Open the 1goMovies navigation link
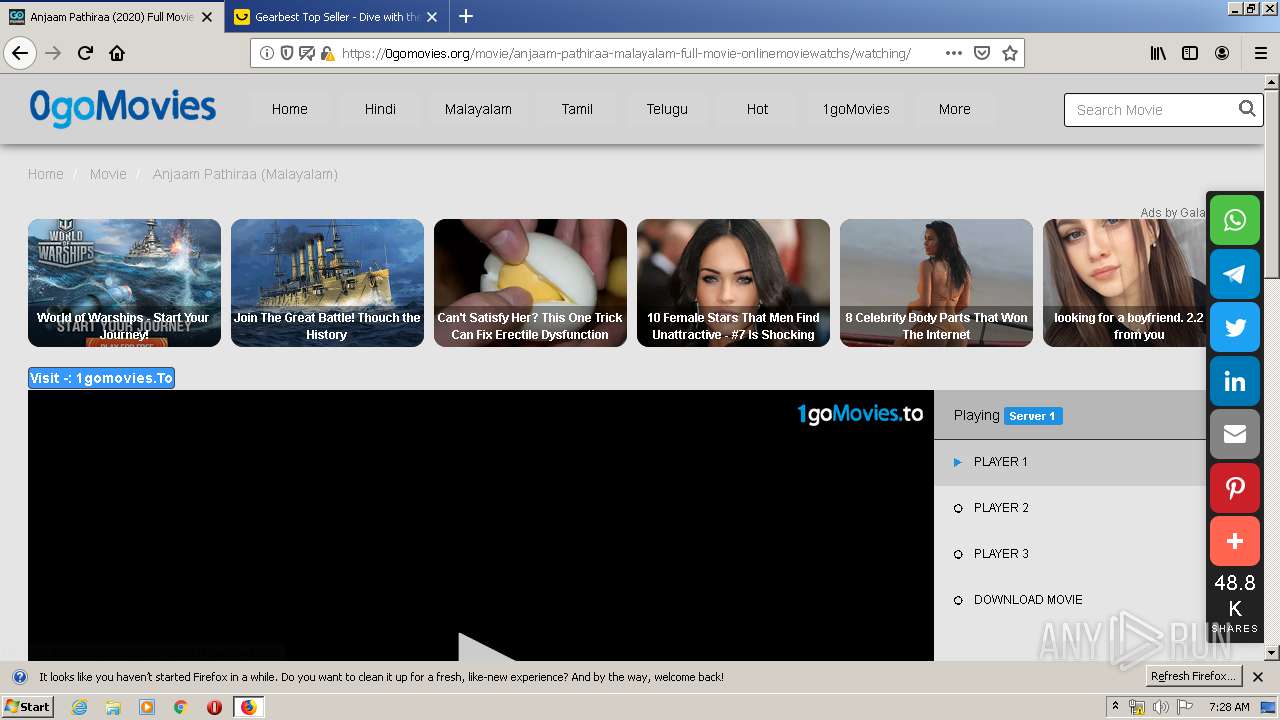This screenshot has width=1280, height=720. 856,109
